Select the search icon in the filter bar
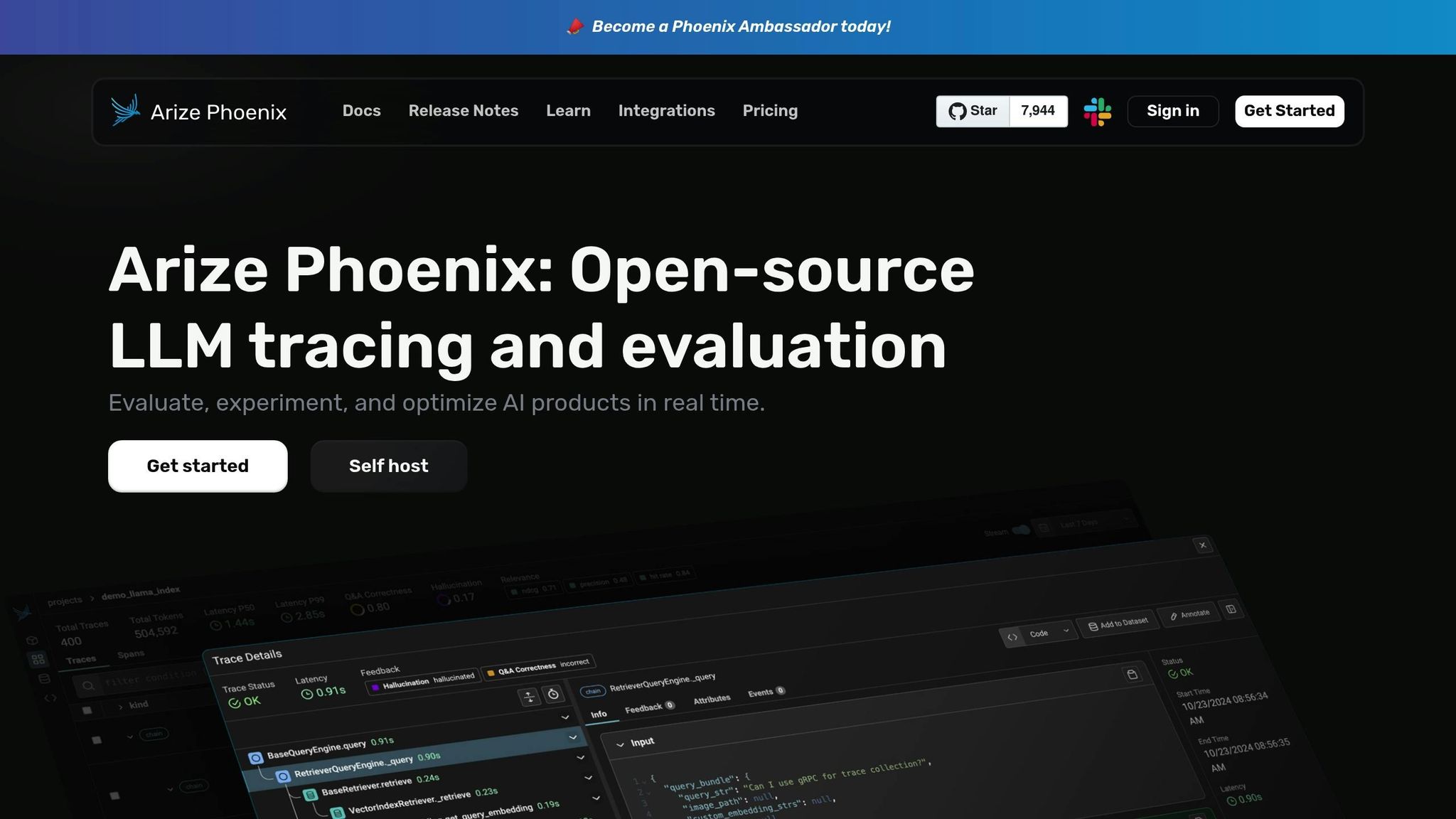 [x=87, y=685]
